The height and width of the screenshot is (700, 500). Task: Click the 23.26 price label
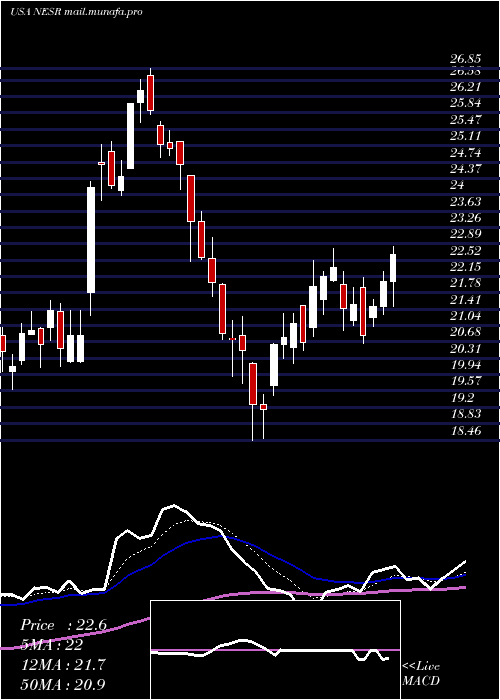tap(465, 218)
